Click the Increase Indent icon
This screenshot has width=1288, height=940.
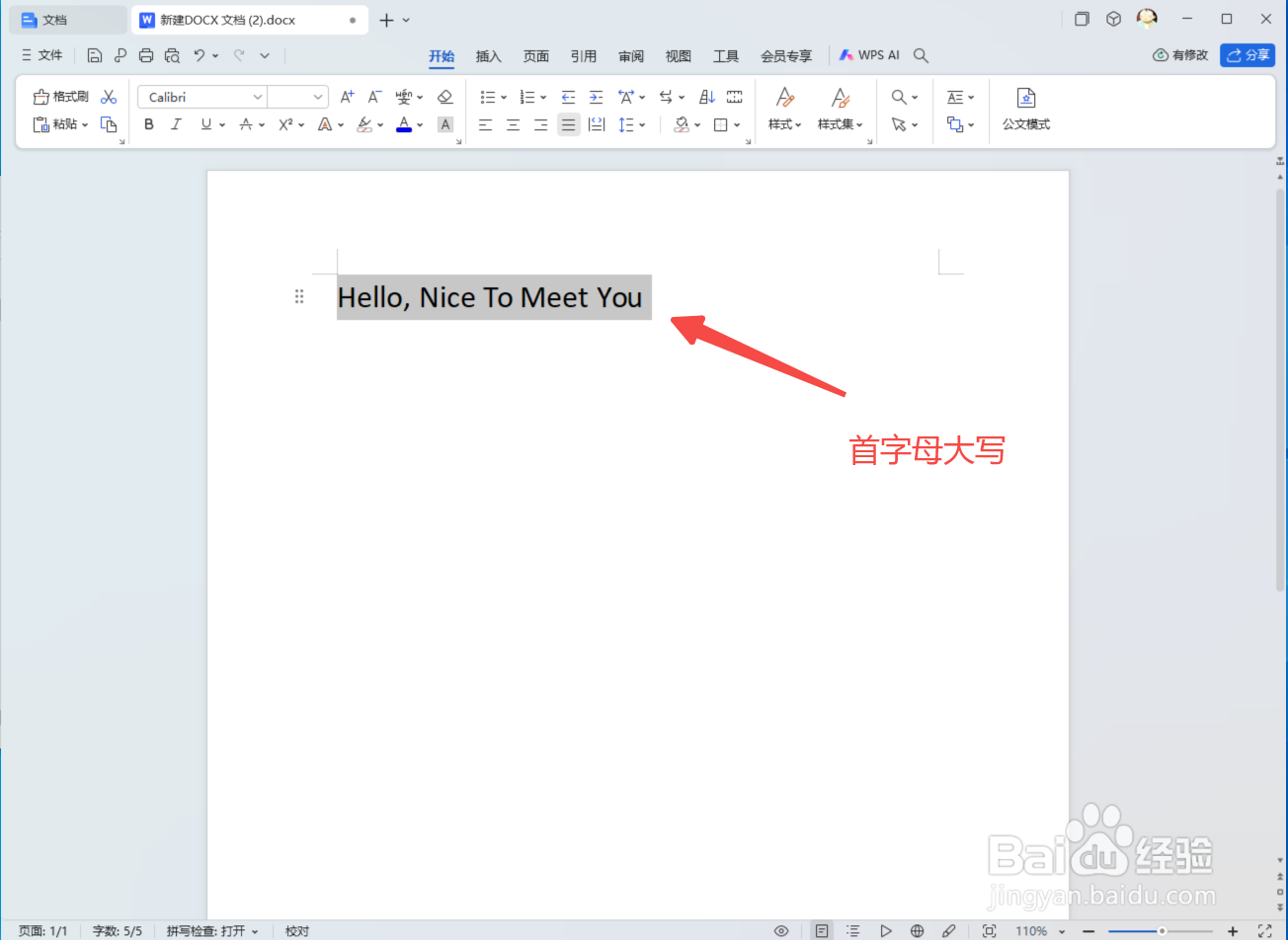(596, 97)
